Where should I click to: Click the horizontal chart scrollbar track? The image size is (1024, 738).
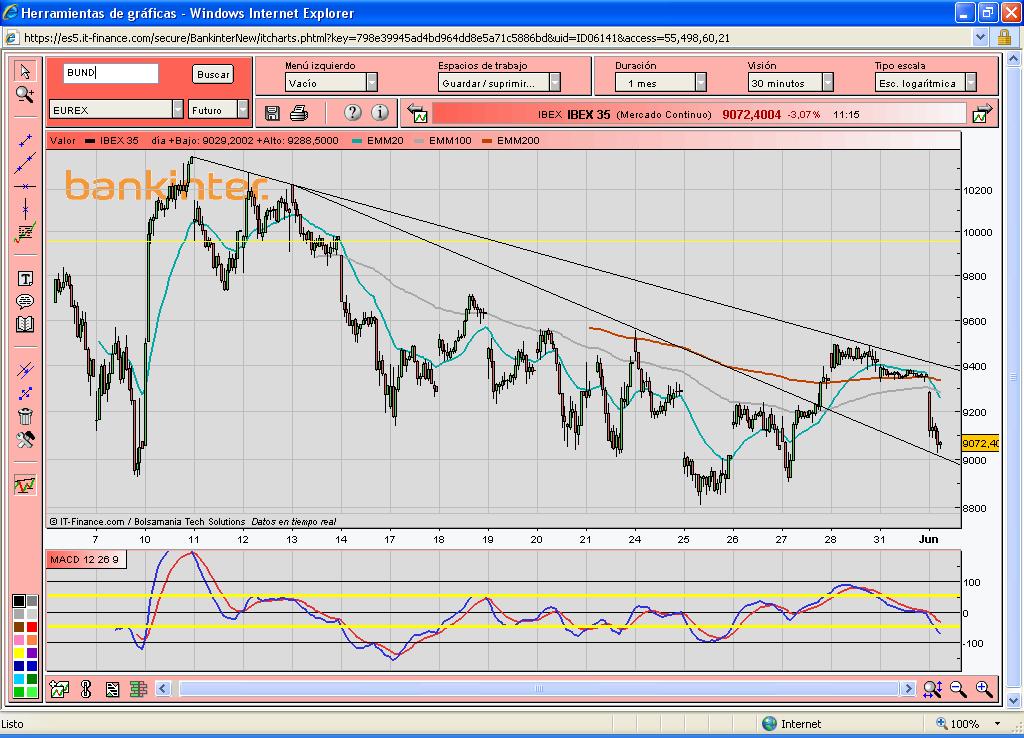coord(540,688)
